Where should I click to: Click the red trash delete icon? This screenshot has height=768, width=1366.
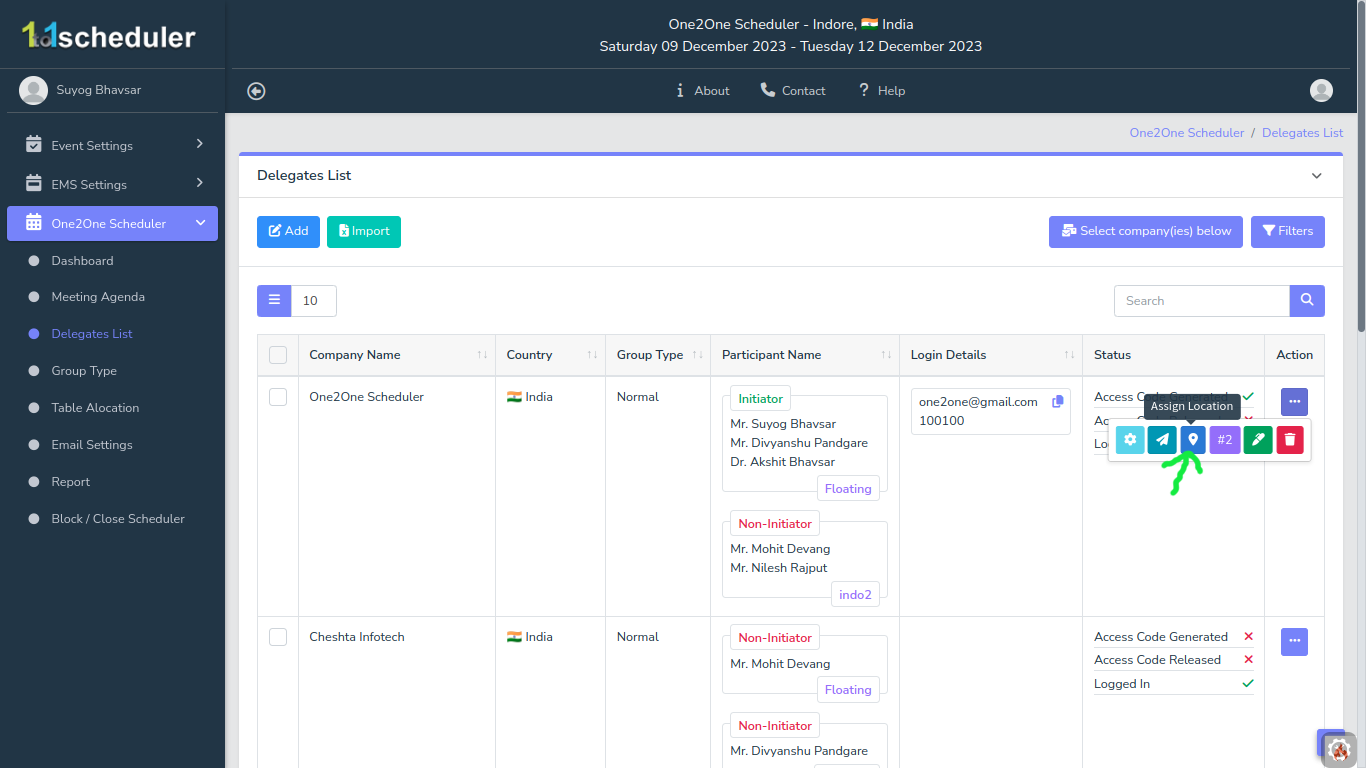[1290, 440]
